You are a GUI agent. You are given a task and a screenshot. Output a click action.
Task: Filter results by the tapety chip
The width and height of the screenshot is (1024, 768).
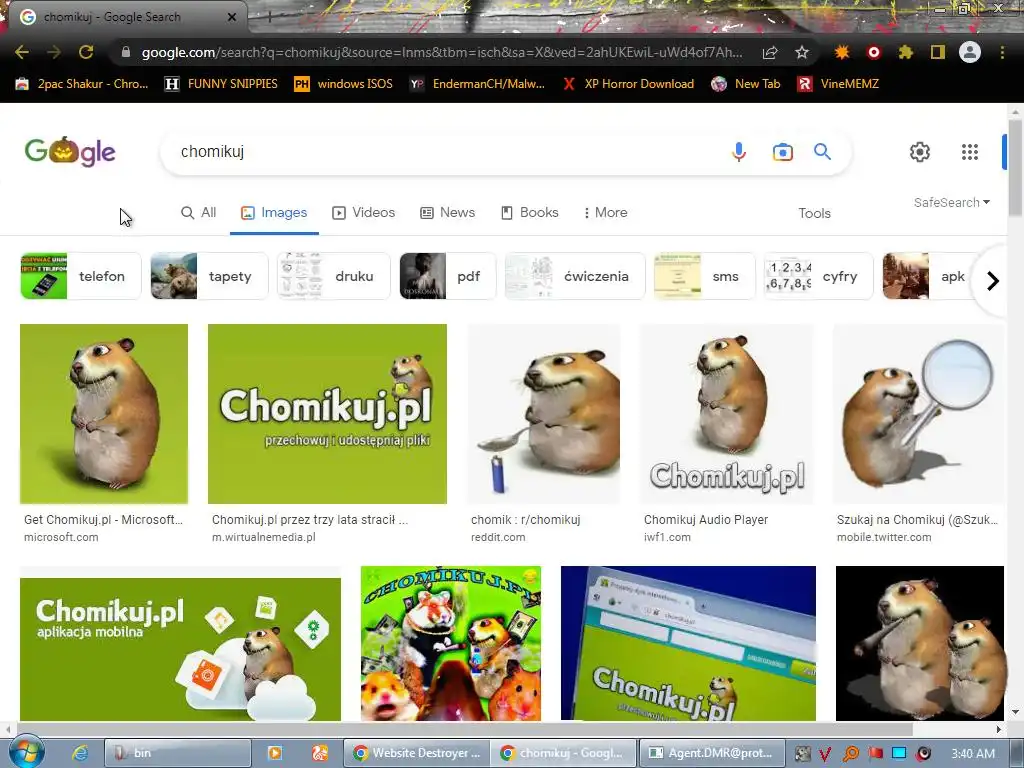pyautogui.click(x=209, y=276)
